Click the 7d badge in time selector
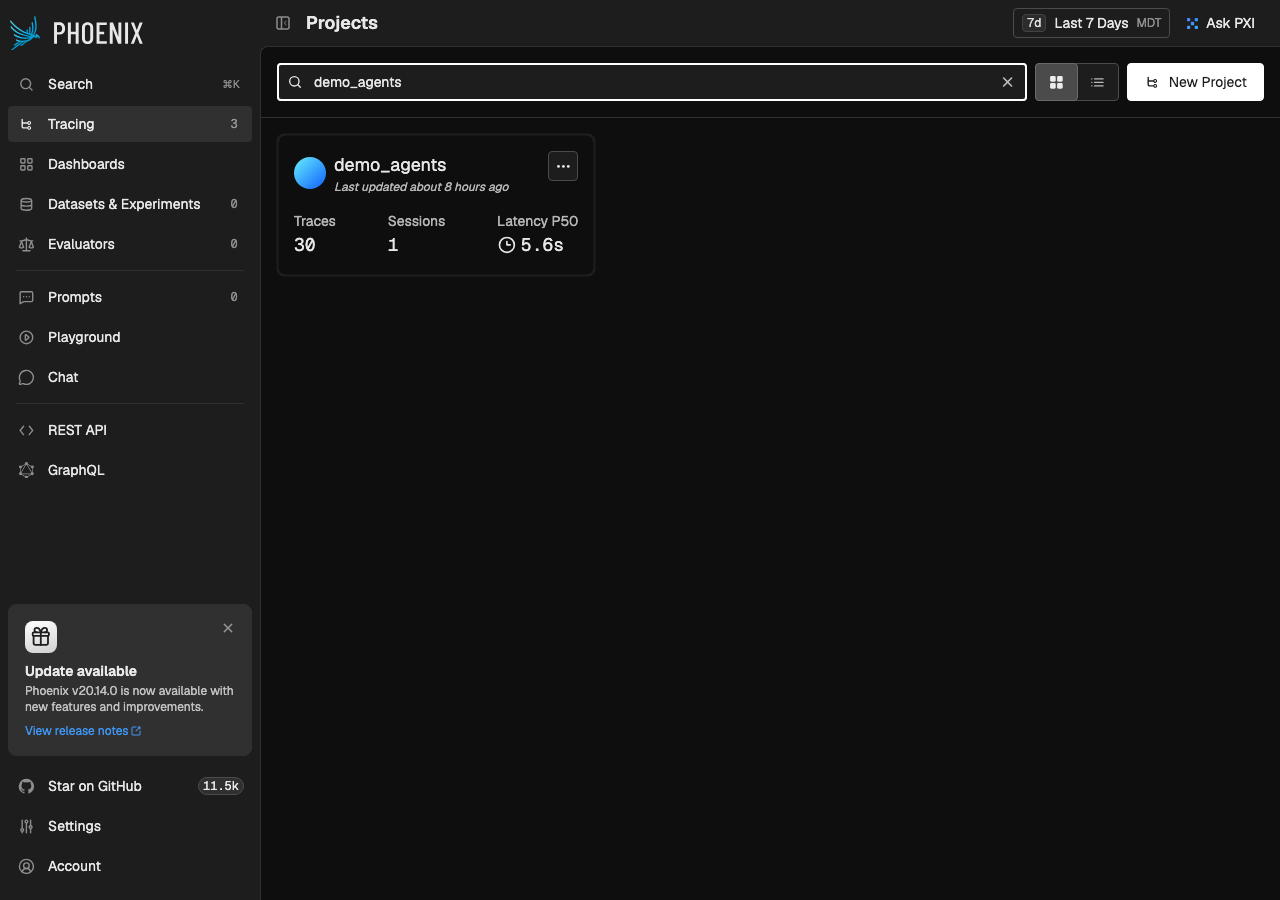The image size is (1280, 900). pos(1034,23)
